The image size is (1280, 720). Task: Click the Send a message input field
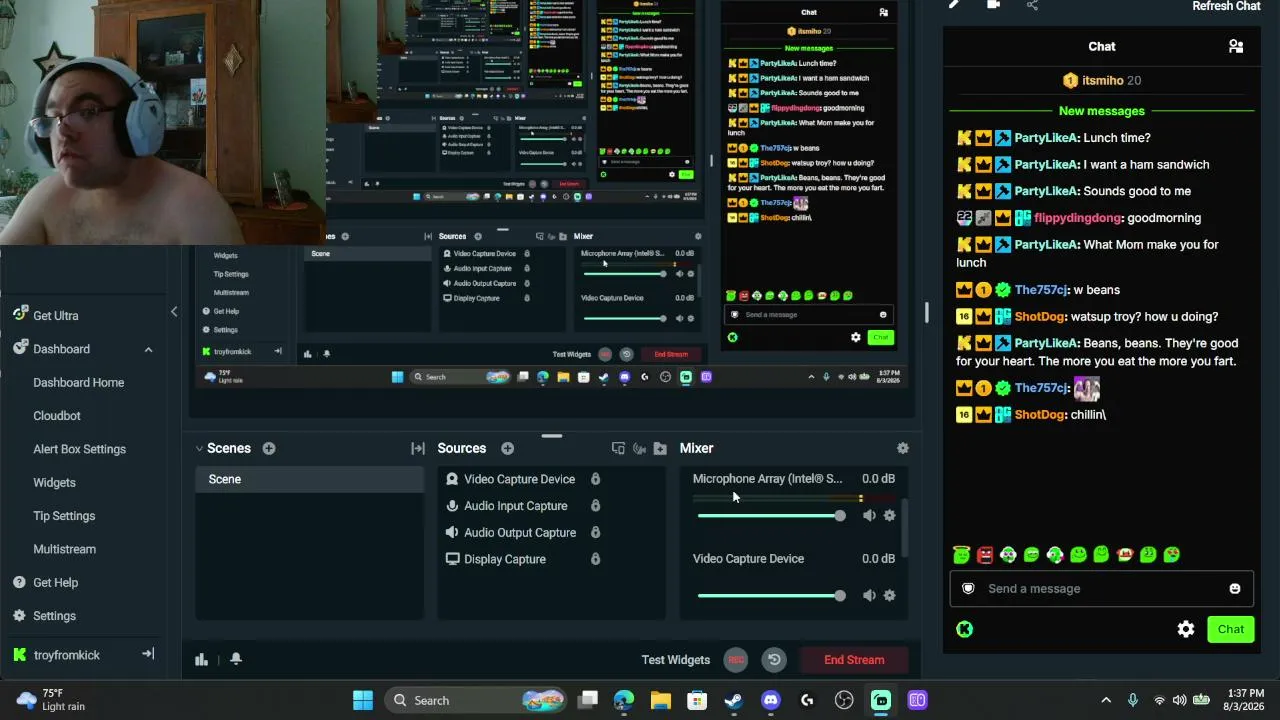(1100, 588)
